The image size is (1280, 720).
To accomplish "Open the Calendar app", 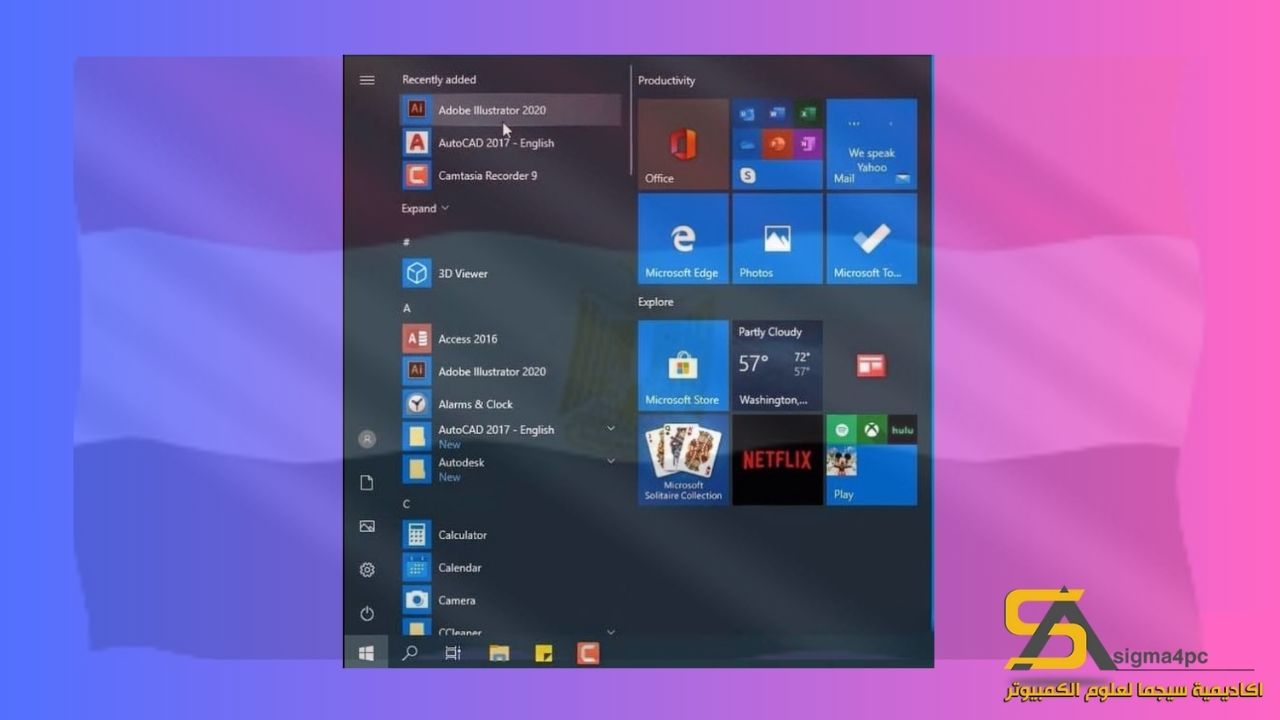I will (x=510, y=568).
